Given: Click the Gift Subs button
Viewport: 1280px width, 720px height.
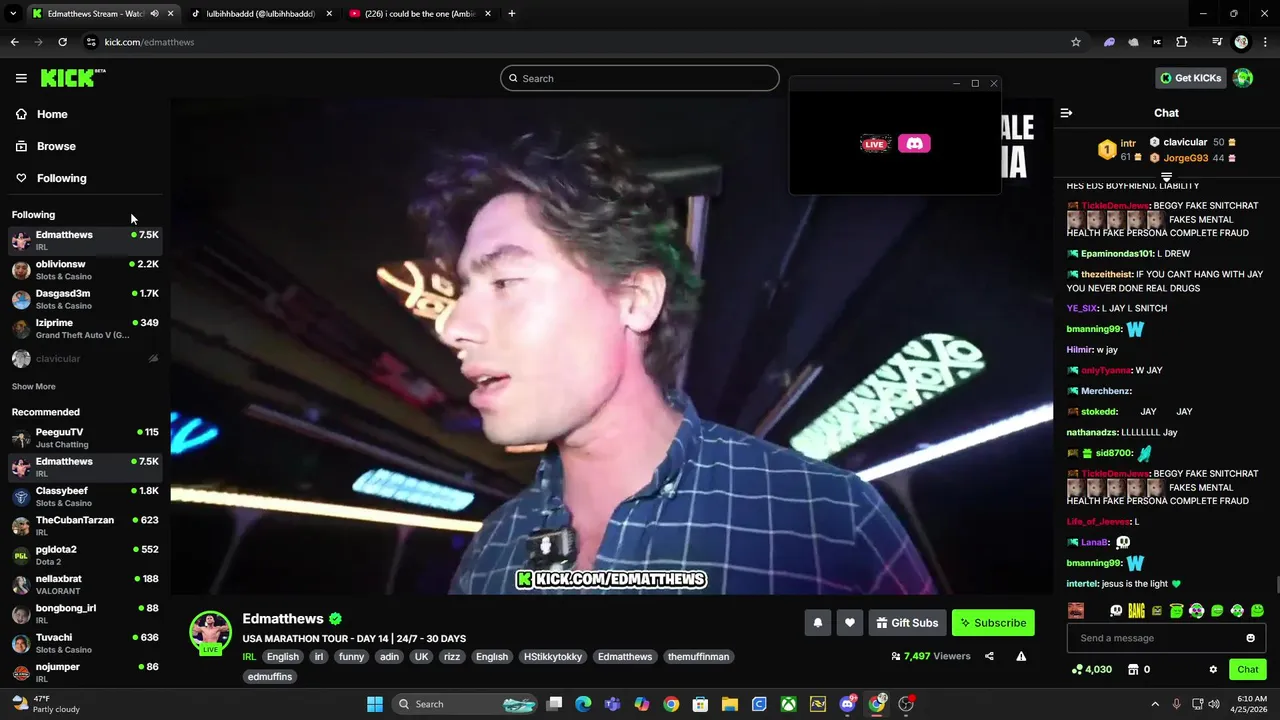Looking at the screenshot, I should coord(907,623).
